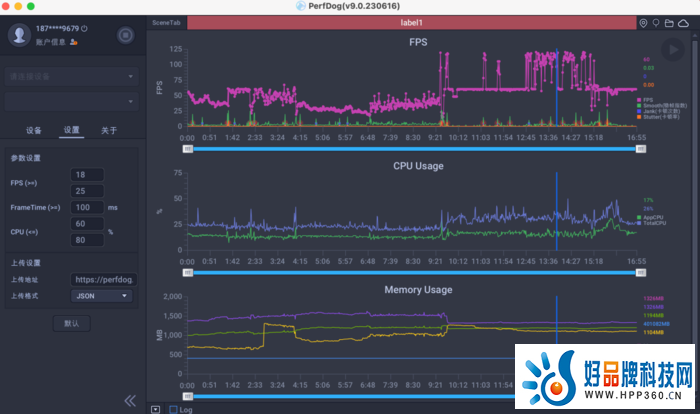Click the location pin icon in the top bar
Image resolution: width=700 pixels, height=414 pixels.
pyautogui.click(x=643, y=23)
